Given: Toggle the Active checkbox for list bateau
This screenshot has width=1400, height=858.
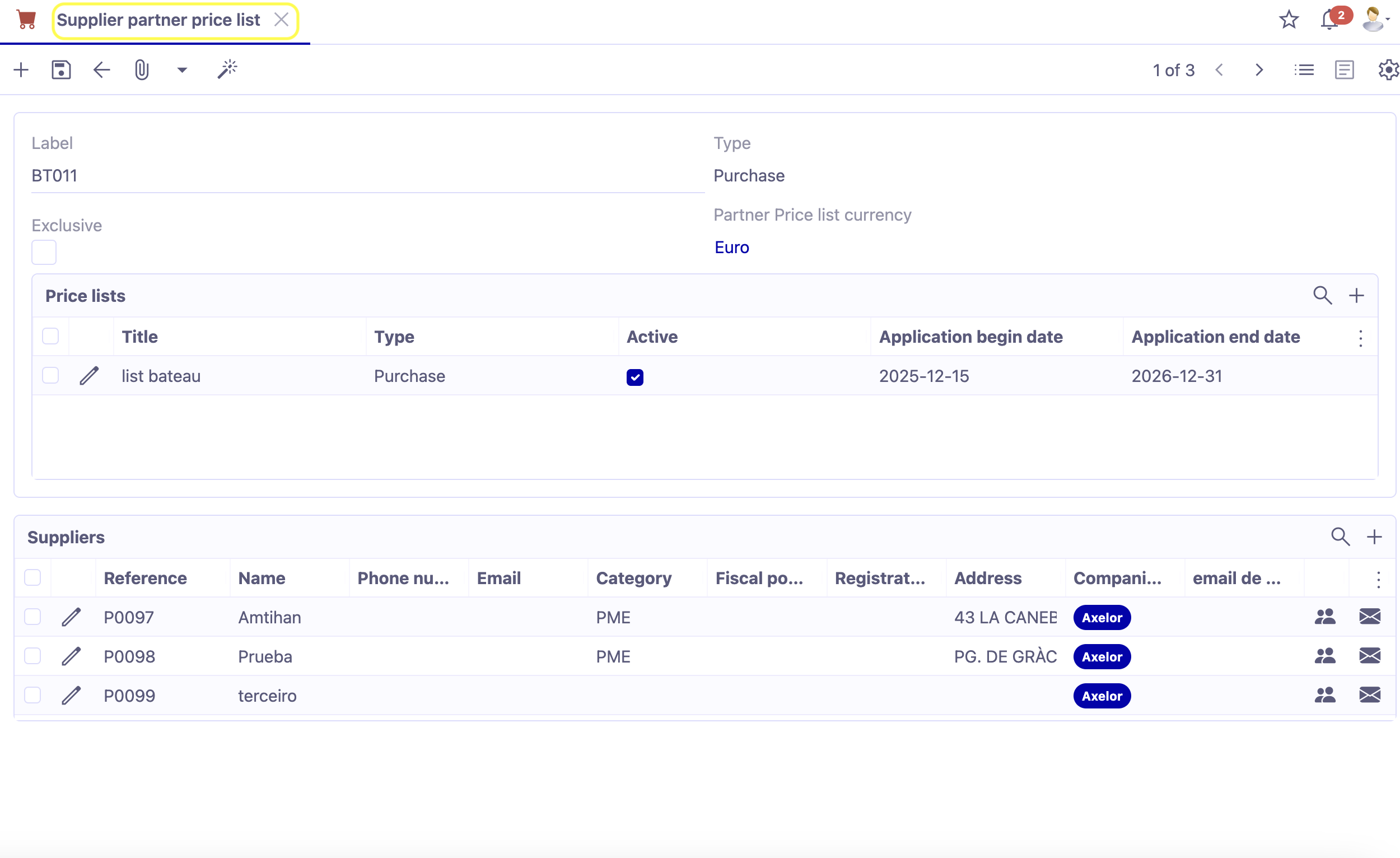Looking at the screenshot, I should tap(634, 377).
